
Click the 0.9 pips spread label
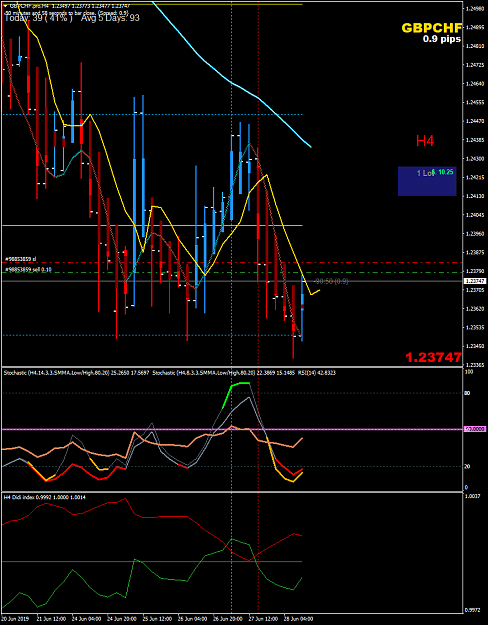point(442,39)
